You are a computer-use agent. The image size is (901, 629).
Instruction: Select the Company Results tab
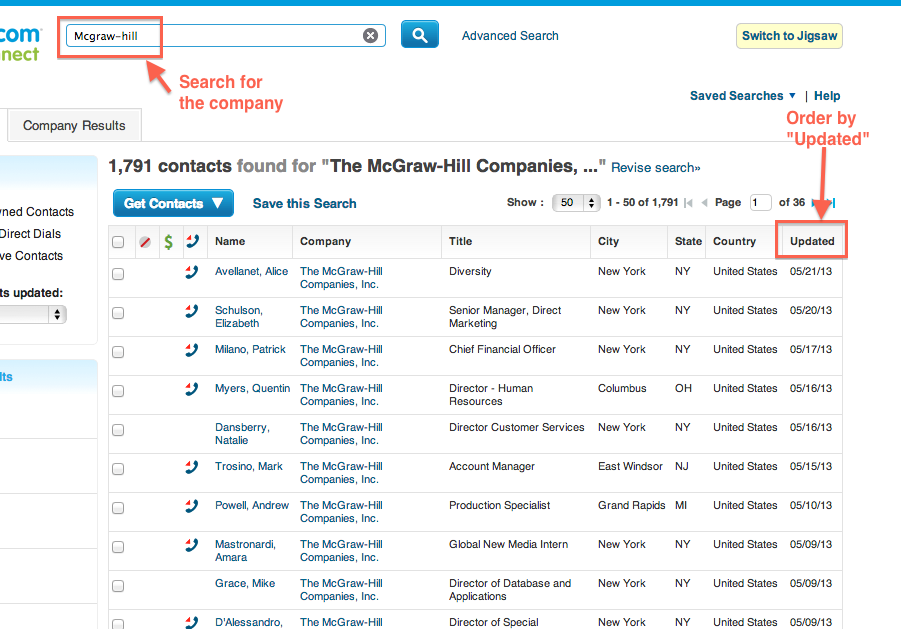coord(74,125)
